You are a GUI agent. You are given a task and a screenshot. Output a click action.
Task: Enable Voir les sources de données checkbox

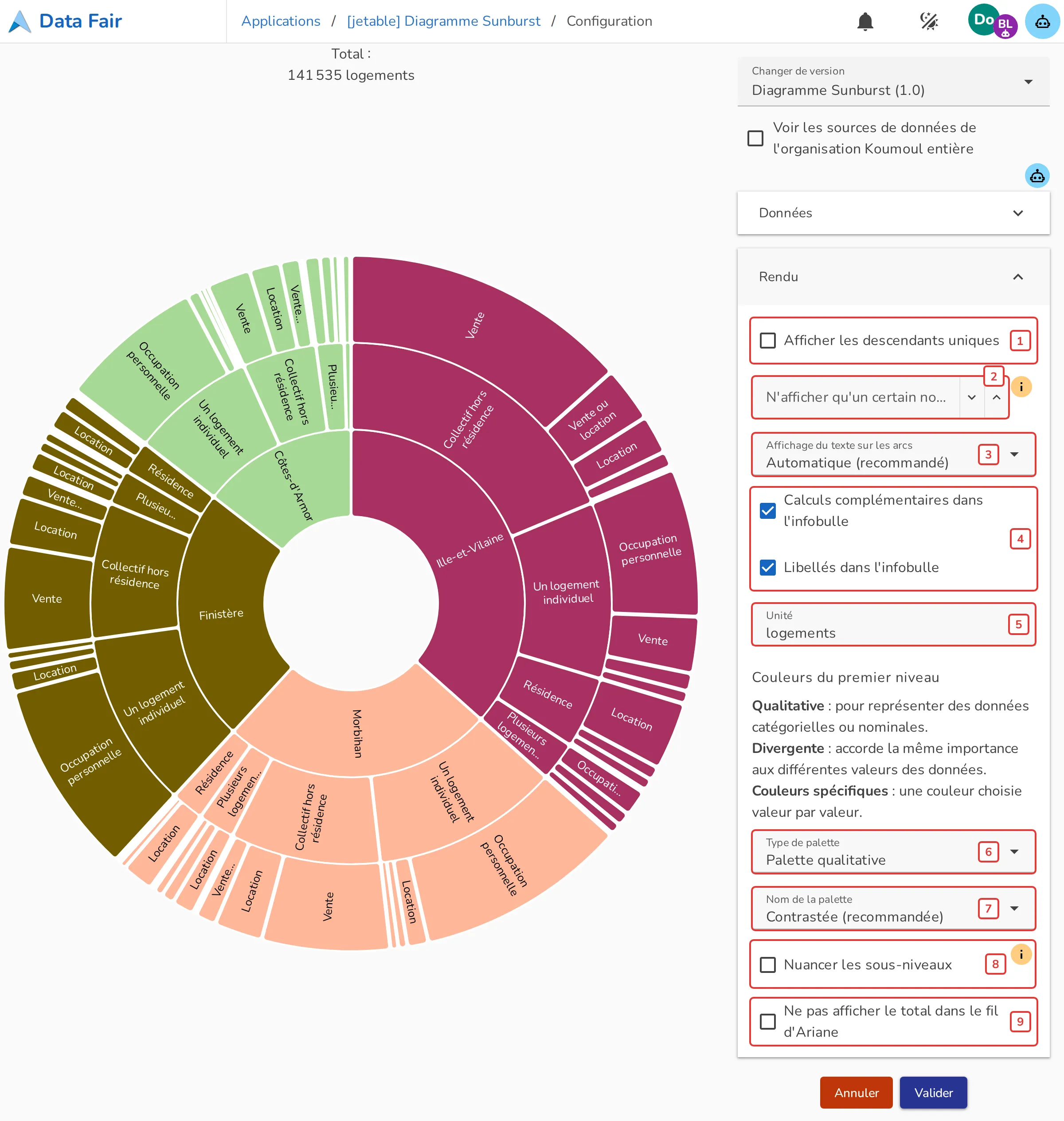pyautogui.click(x=755, y=138)
